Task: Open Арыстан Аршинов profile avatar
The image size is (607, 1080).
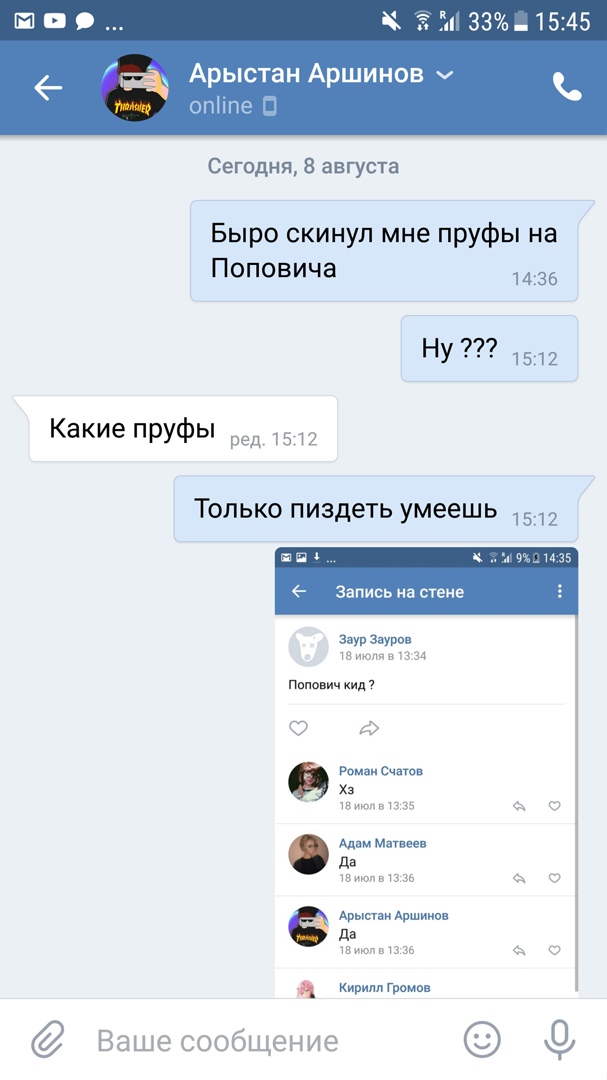Action: [135, 87]
